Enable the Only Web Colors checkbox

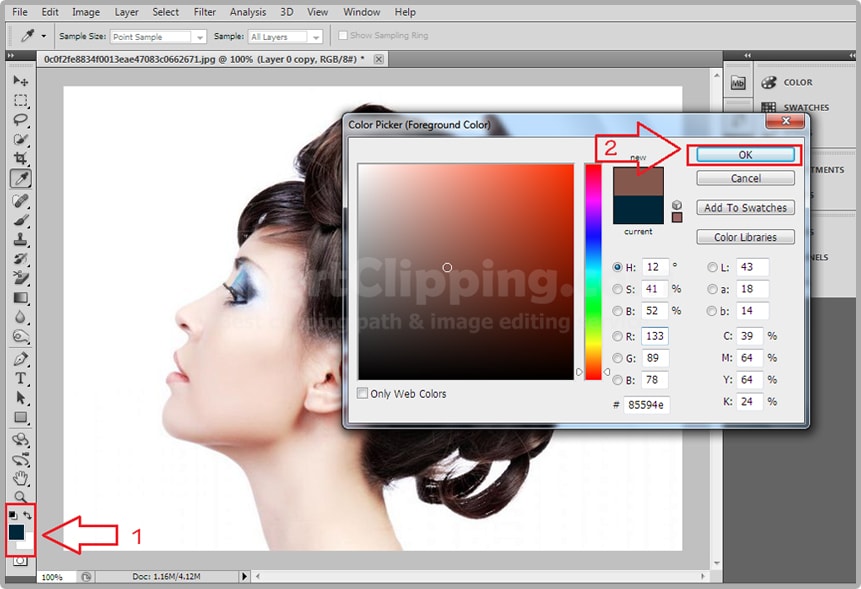[363, 394]
